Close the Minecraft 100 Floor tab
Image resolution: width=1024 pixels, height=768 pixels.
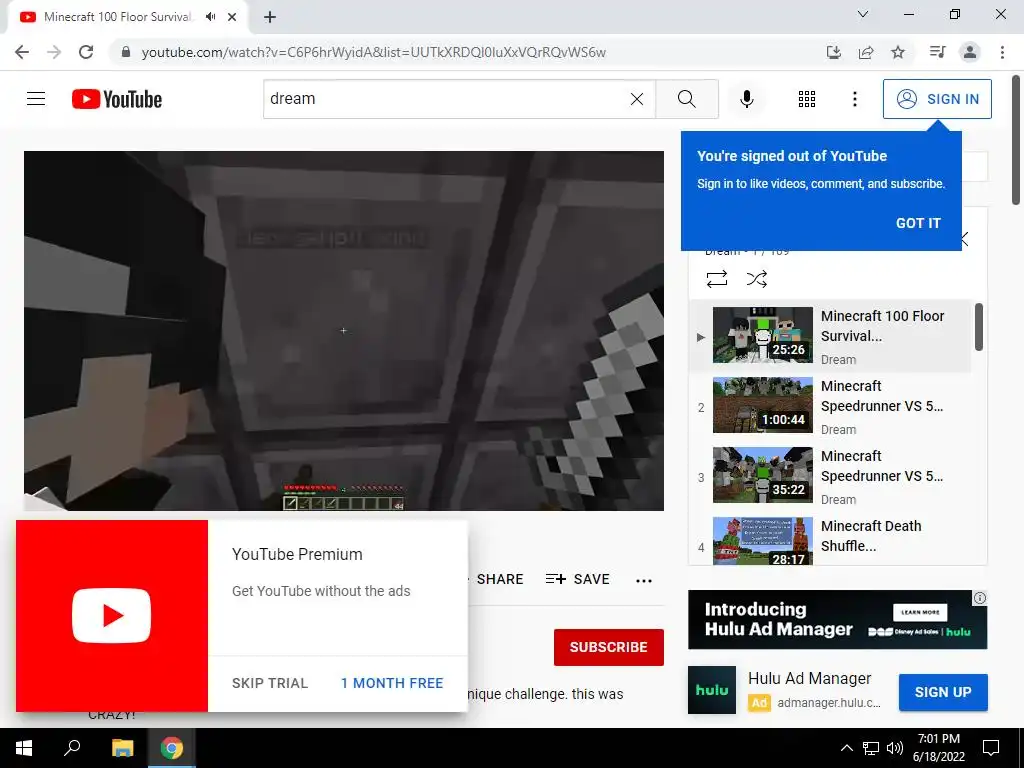pyautogui.click(x=232, y=17)
